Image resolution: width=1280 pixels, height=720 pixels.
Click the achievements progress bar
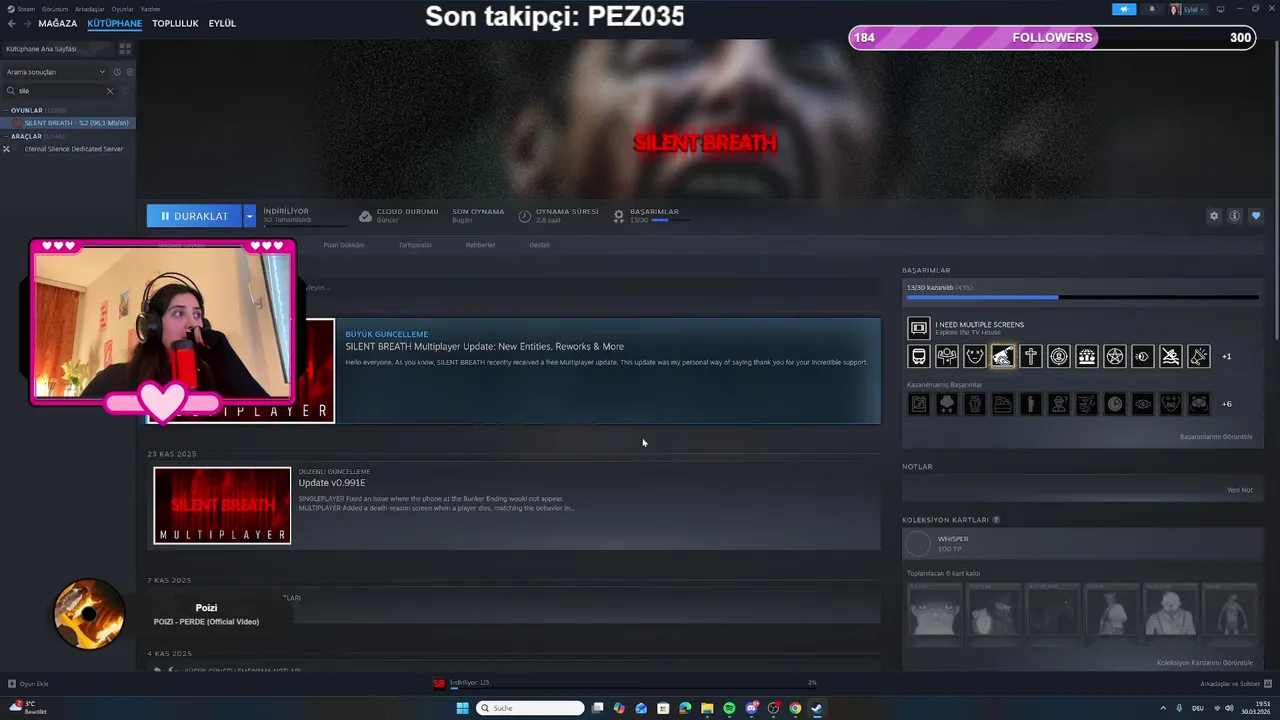tap(1082, 297)
